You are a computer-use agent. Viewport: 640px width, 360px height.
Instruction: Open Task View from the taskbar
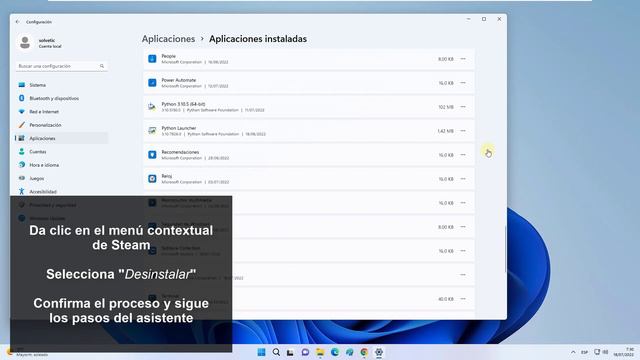[290, 352]
